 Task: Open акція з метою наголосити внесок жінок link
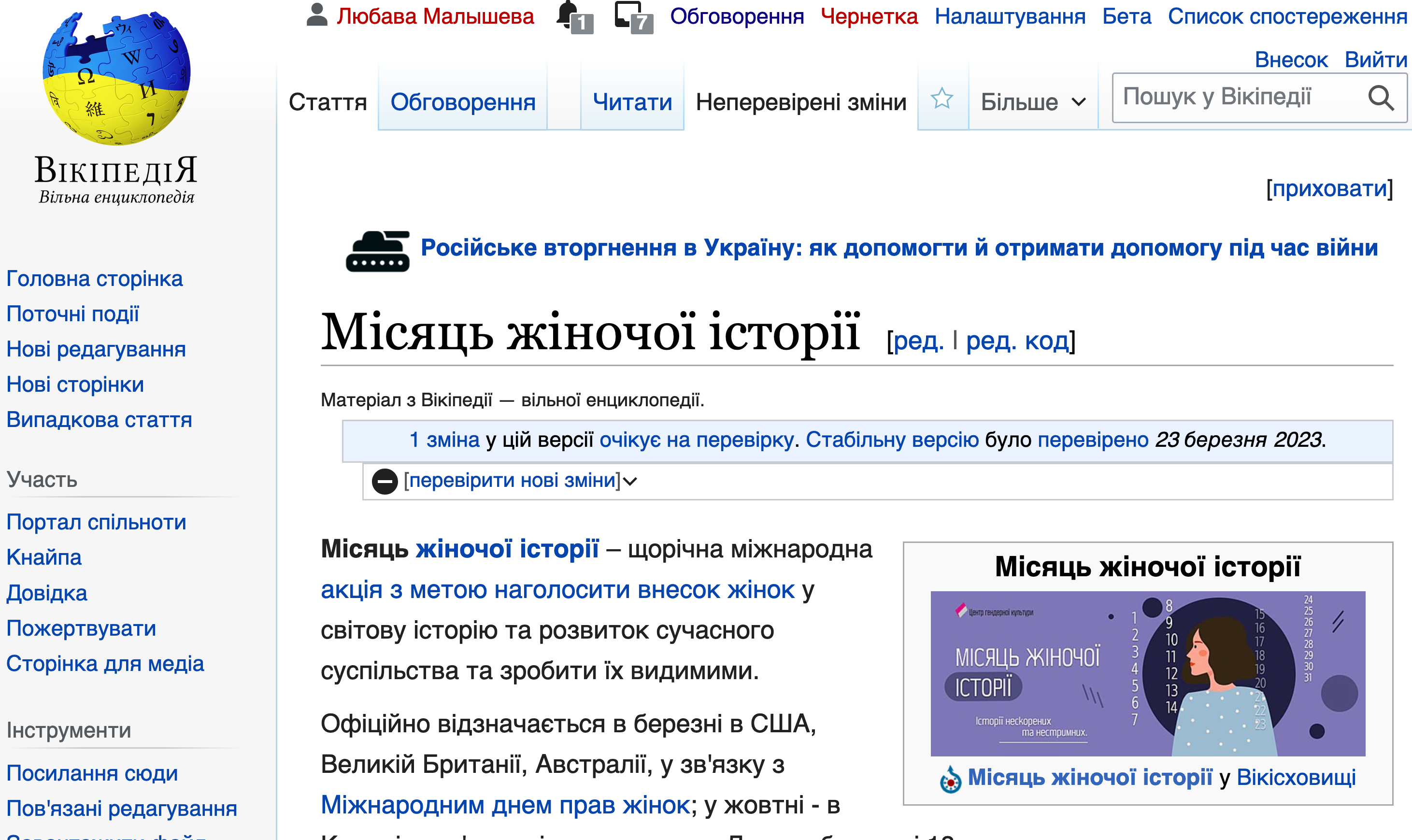tap(557, 590)
